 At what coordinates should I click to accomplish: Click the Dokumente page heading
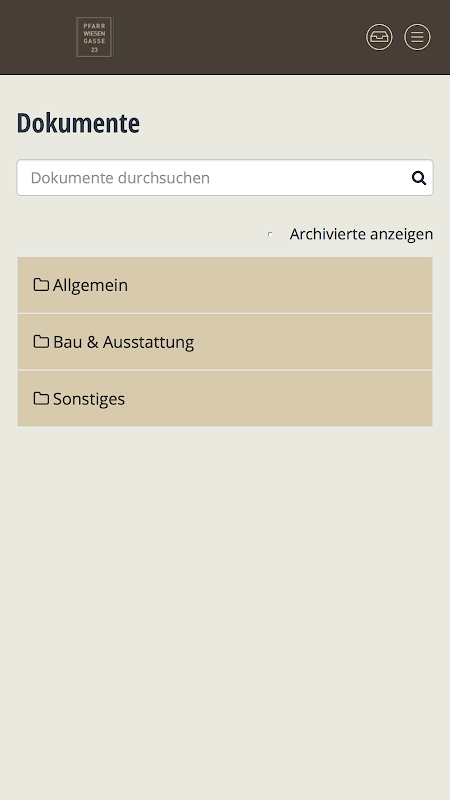(x=78, y=123)
